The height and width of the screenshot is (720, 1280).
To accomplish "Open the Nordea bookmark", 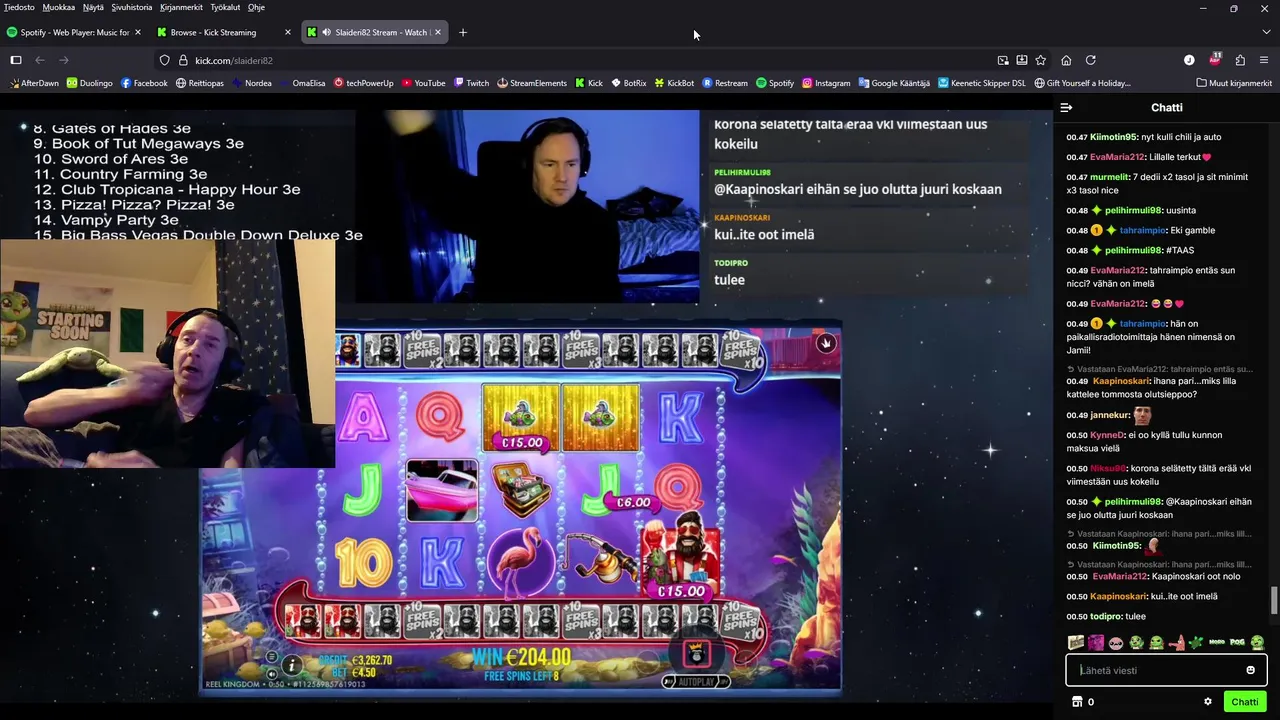I will 251,83.
